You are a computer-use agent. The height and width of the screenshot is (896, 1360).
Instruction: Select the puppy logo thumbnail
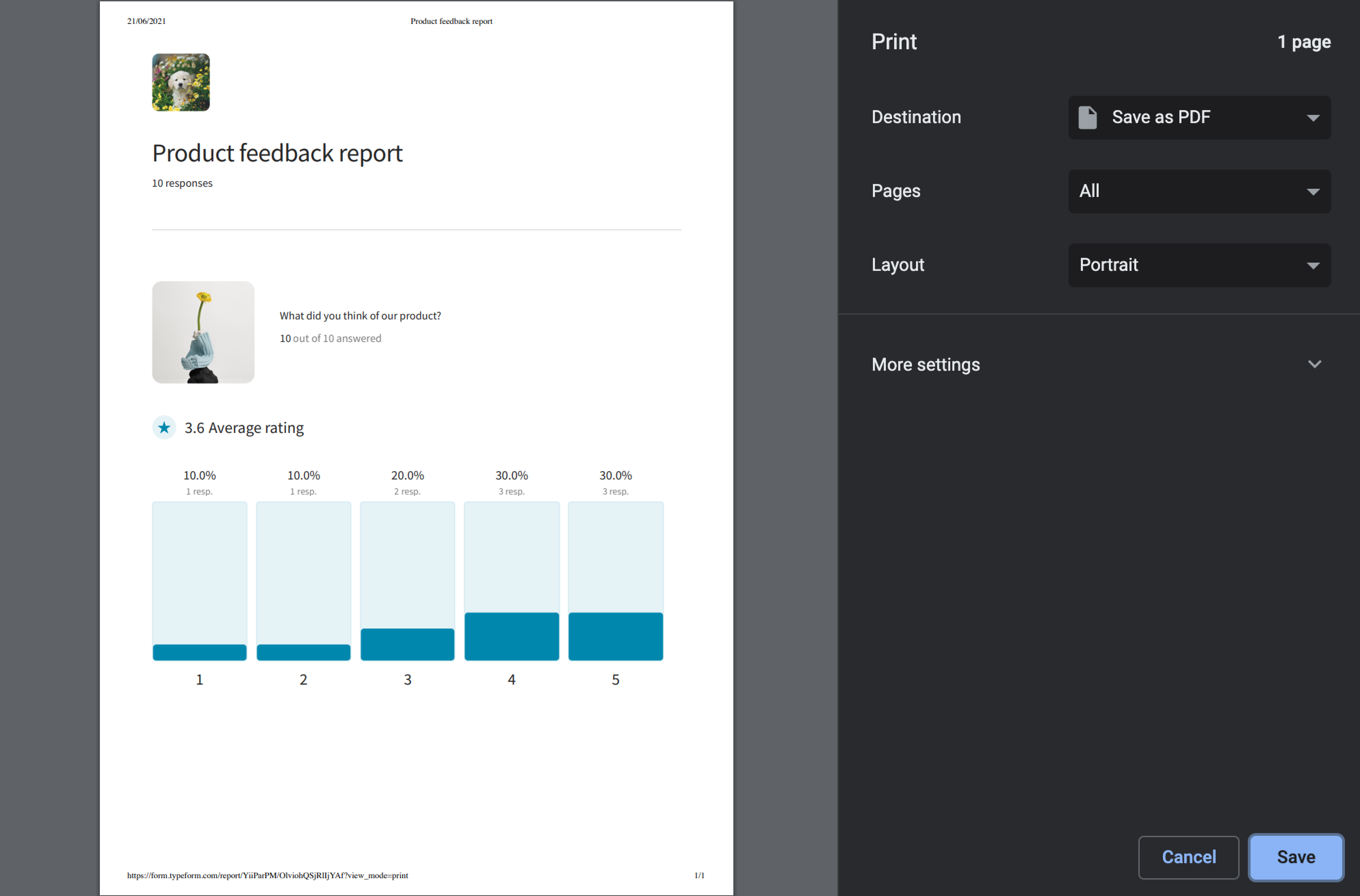pyautogui.click(x=181, y=82)
